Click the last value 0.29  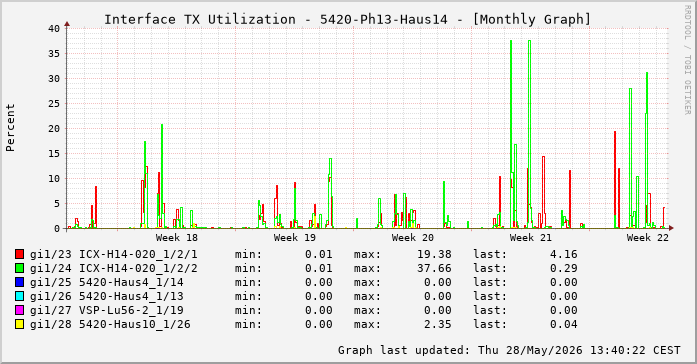coord(564,268)
